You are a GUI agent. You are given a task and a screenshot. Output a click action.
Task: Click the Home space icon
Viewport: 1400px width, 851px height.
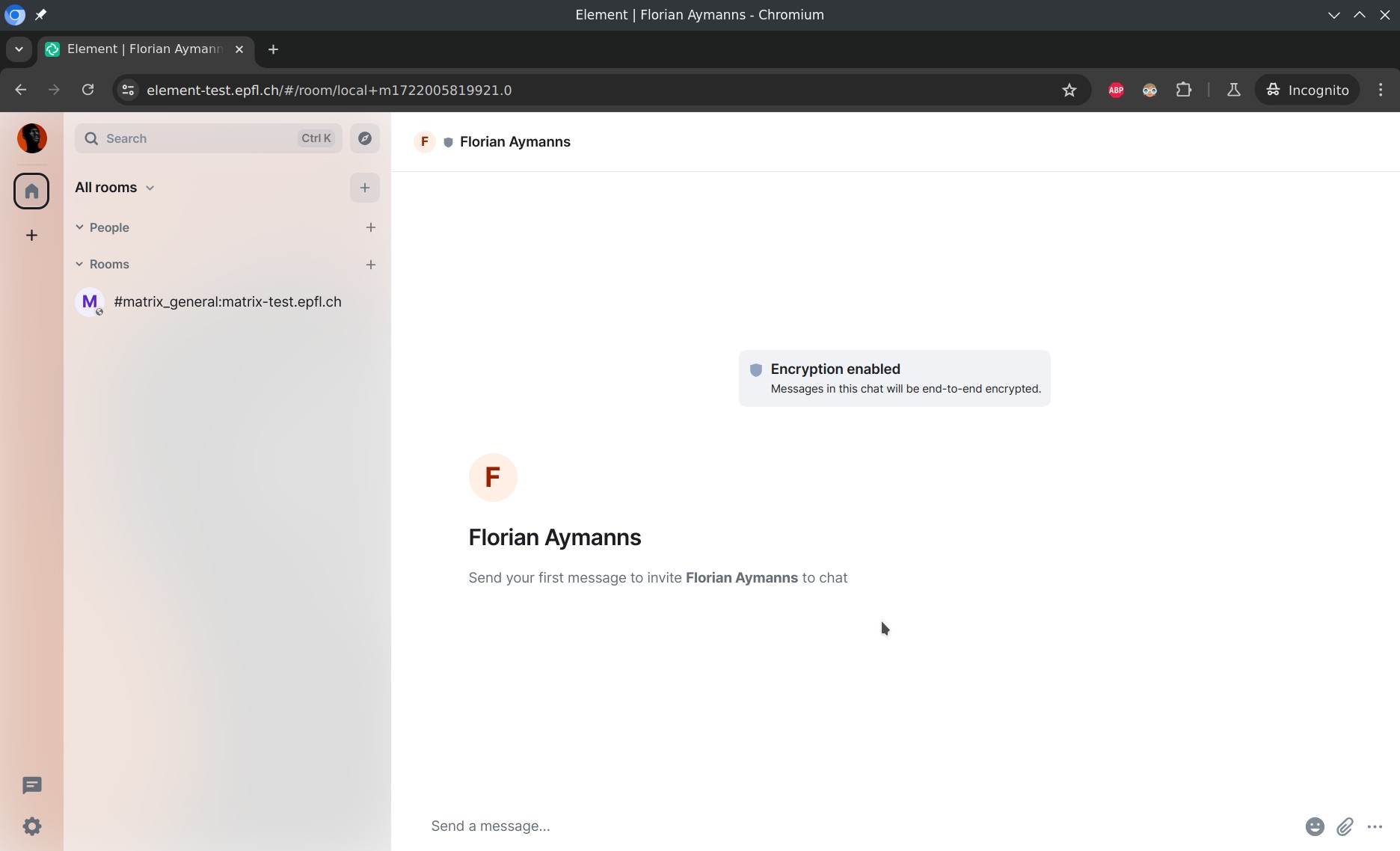[31, 191]
